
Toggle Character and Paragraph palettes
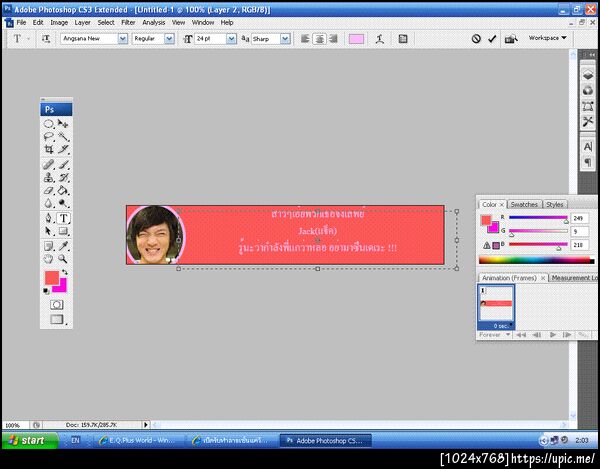point(403,39)
